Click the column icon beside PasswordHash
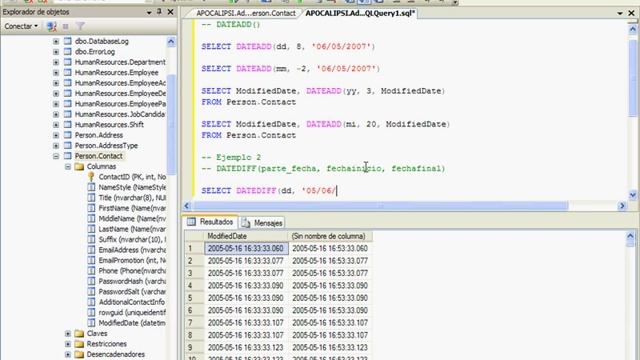Viewport: 640px width, 360px height. (x=91, y=281)
